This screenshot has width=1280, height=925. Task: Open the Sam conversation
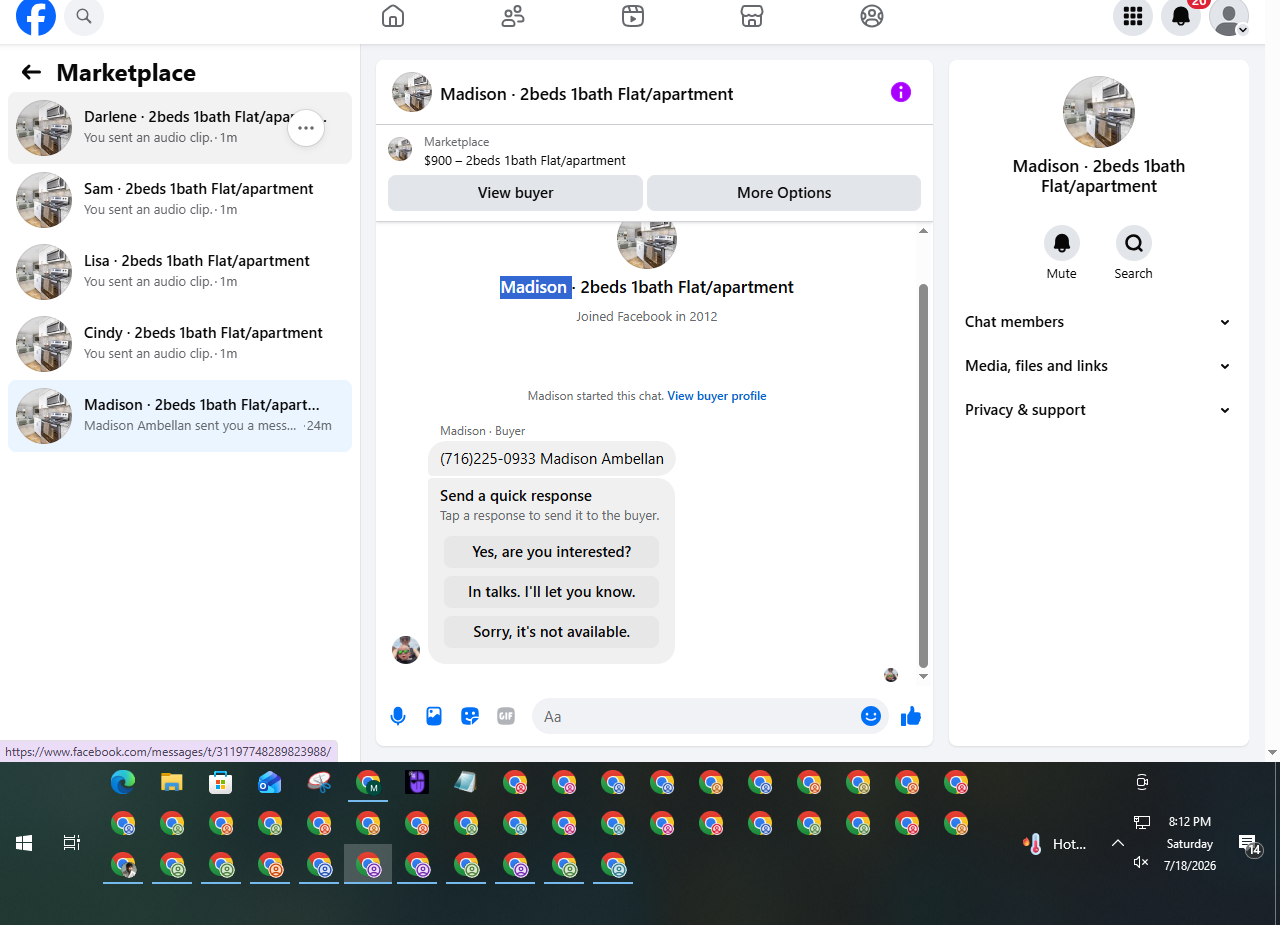(180, 200)
